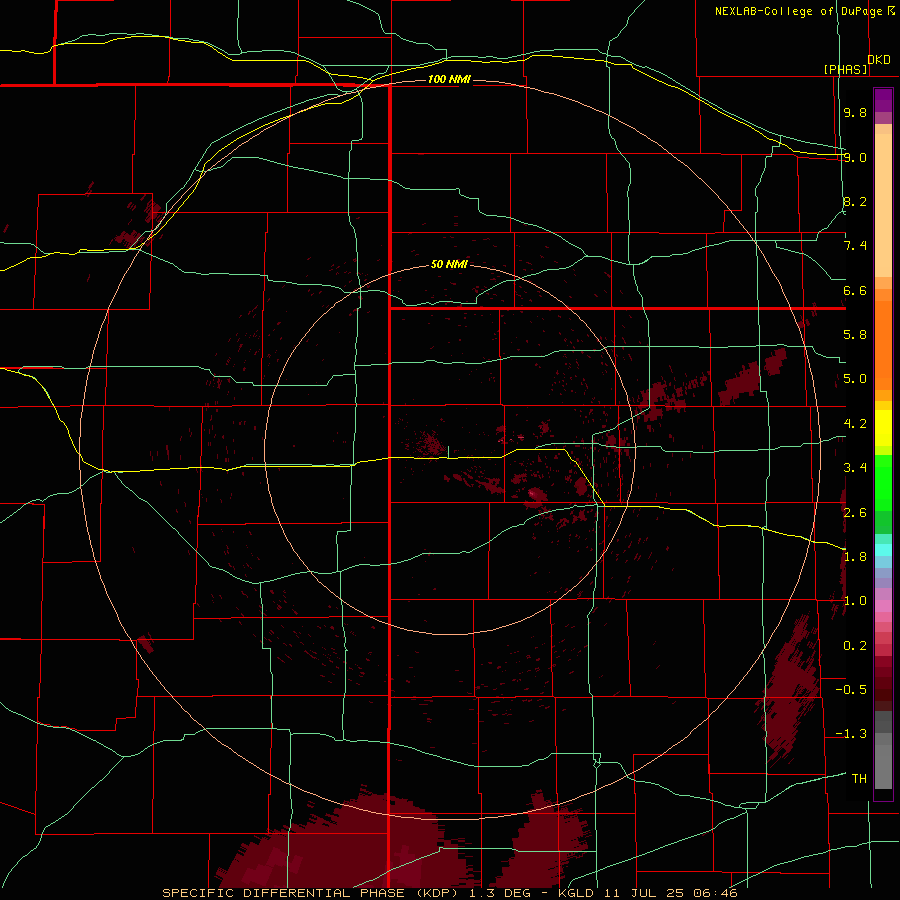Screen dimensions: 900x900
Task: Click the yellow color bar segment
Action: point(883,428)
